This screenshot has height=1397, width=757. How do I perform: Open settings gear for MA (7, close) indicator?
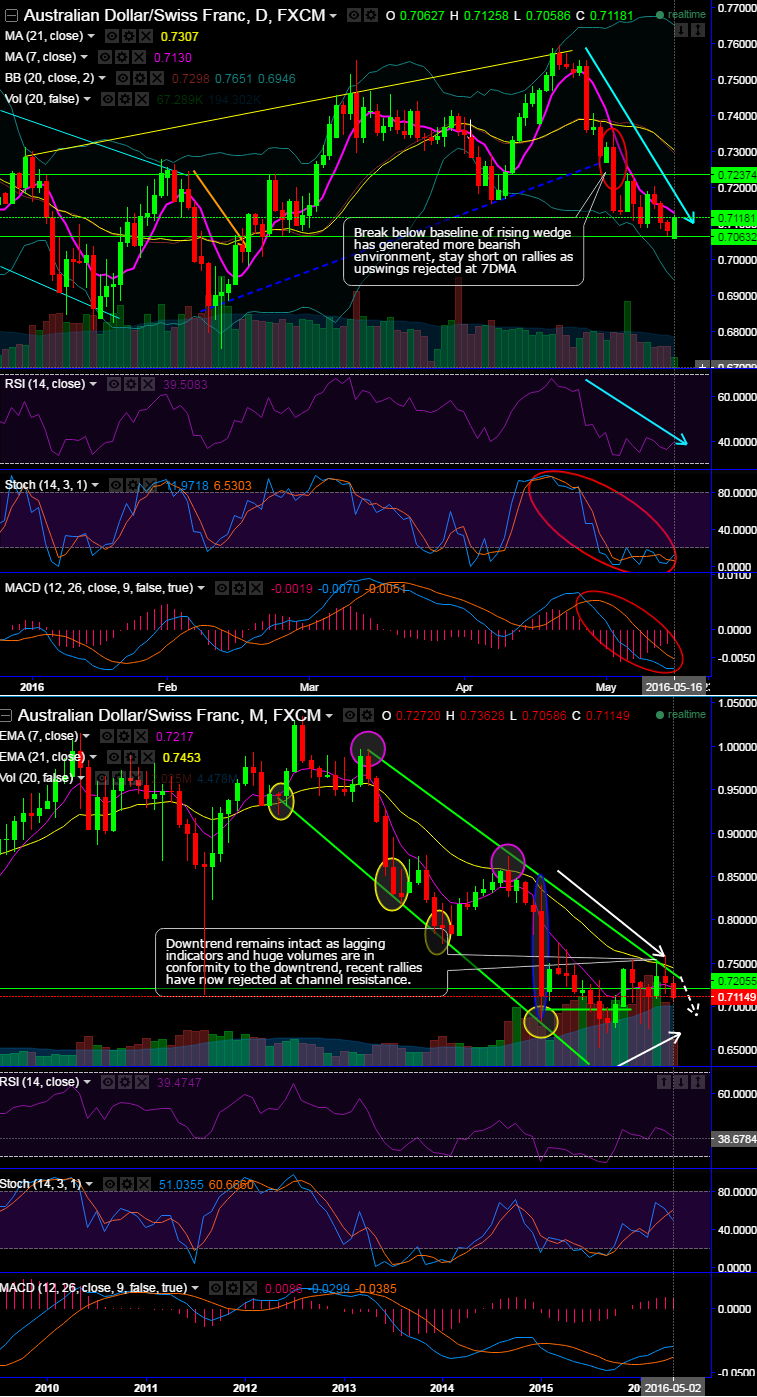(x=120, y=57)
